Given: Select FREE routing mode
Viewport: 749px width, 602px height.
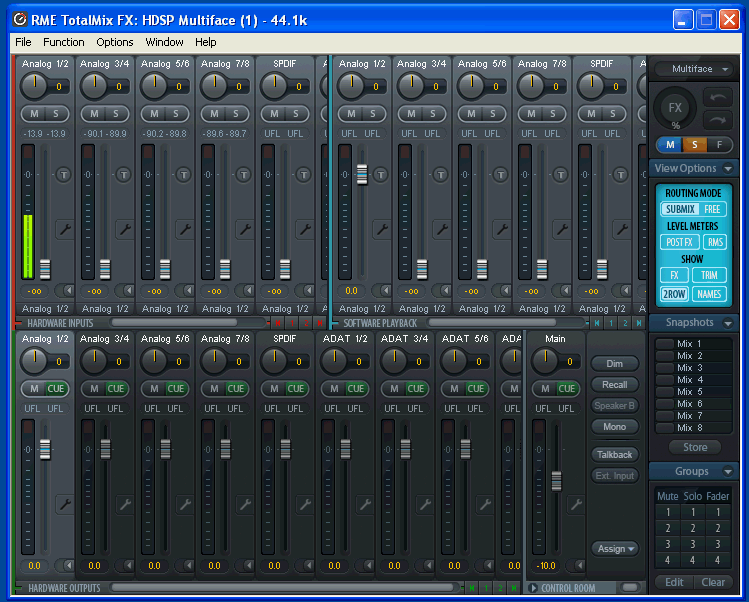Looking at the screenshot, I should click(x=712, y=209).
